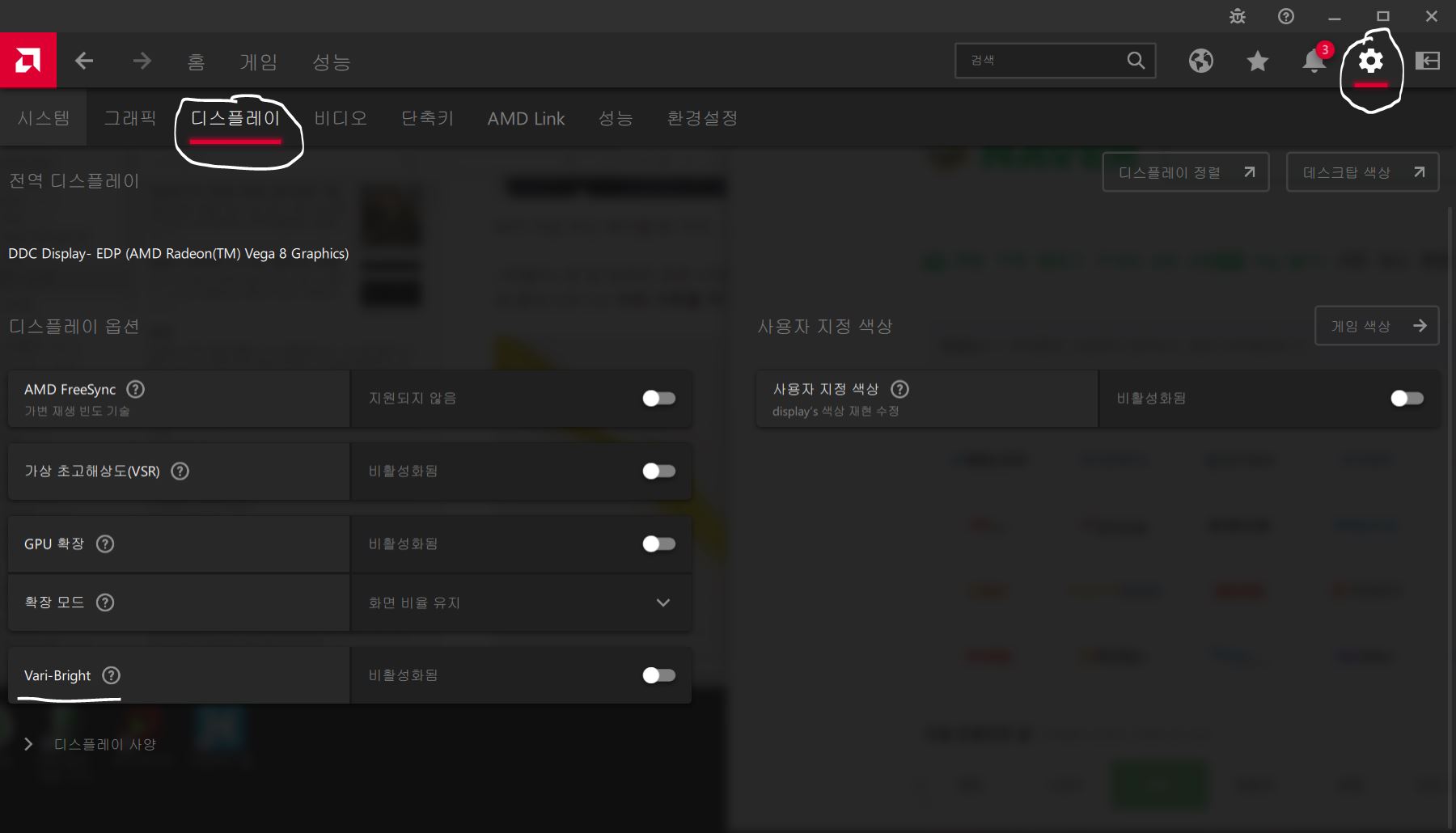Click the AMD logo icon

pos(28,60)
